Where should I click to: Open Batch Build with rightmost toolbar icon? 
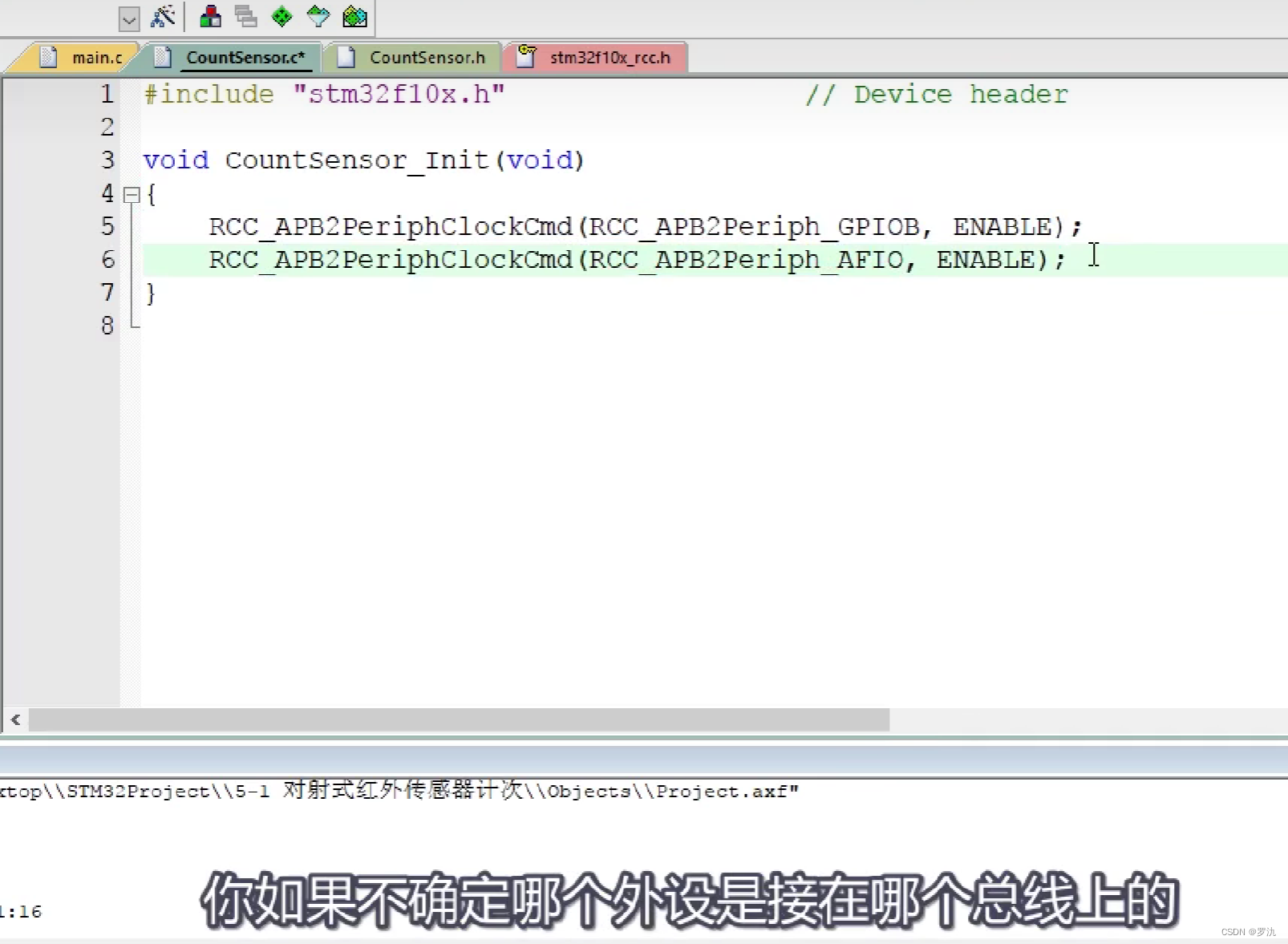[x=354, y=17]
